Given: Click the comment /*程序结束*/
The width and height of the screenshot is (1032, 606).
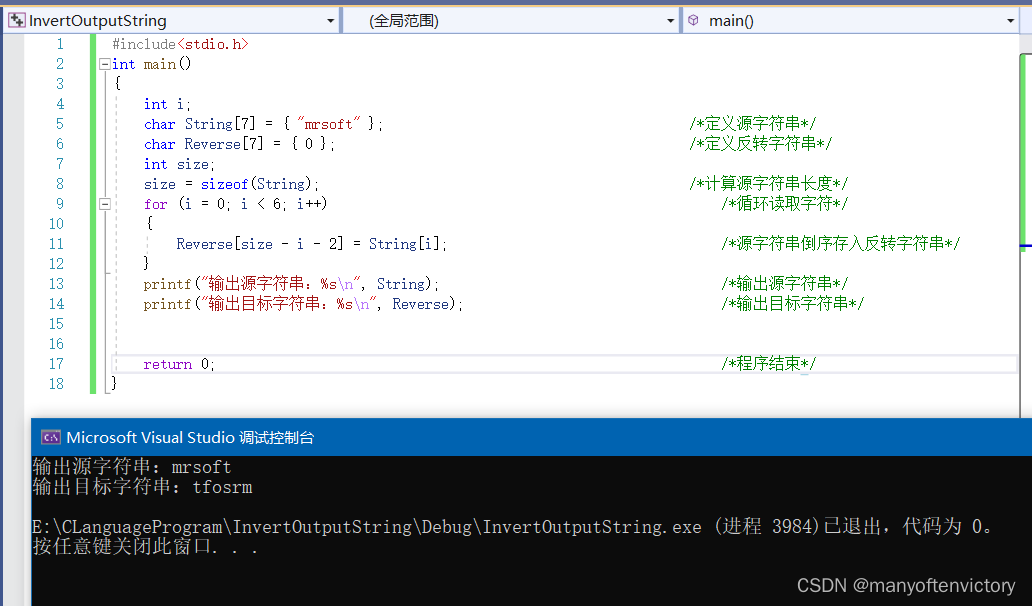Looking at the screenshot, I should pos(769,363).
